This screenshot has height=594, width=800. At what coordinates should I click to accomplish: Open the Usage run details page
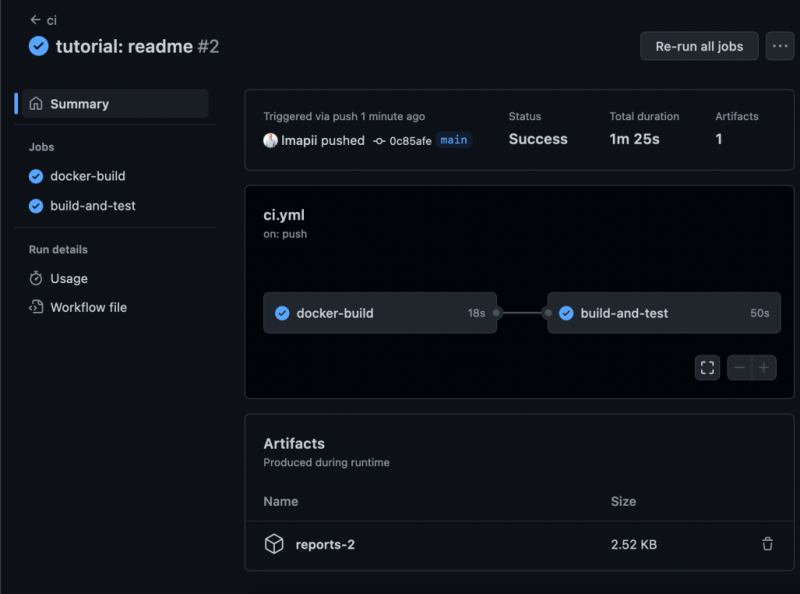[69, 279]
